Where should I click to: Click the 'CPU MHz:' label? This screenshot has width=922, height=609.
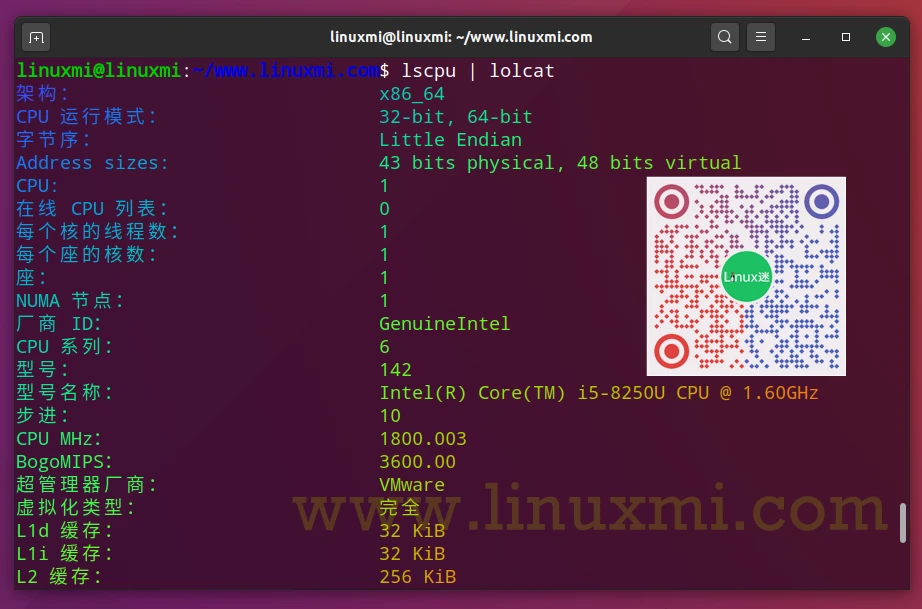coord(59,439)
